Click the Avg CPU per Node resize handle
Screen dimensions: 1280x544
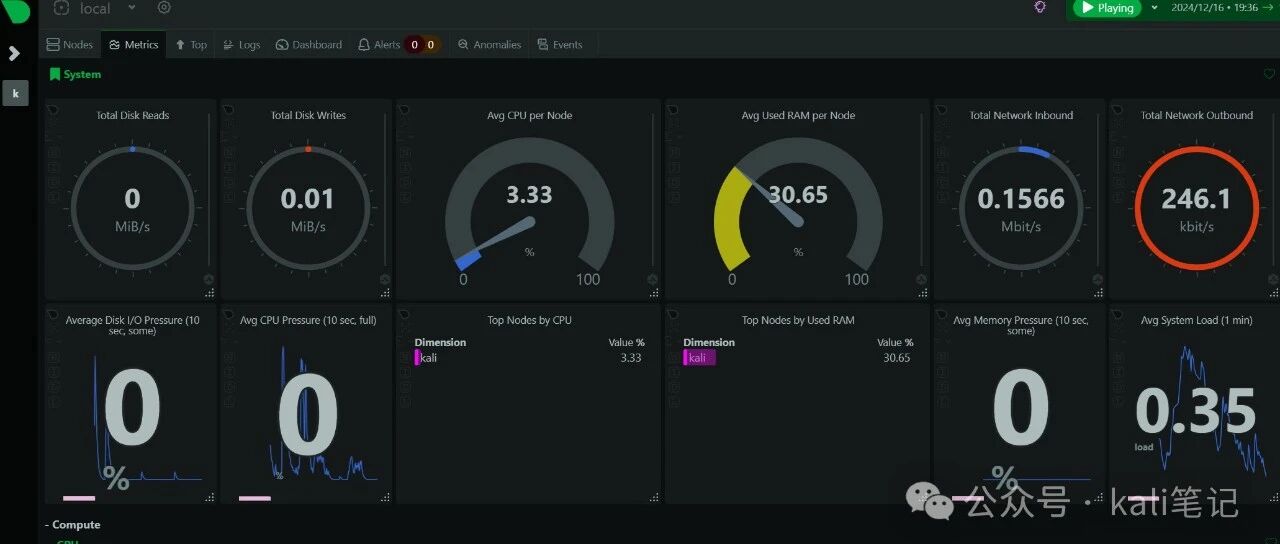(654, 293)
